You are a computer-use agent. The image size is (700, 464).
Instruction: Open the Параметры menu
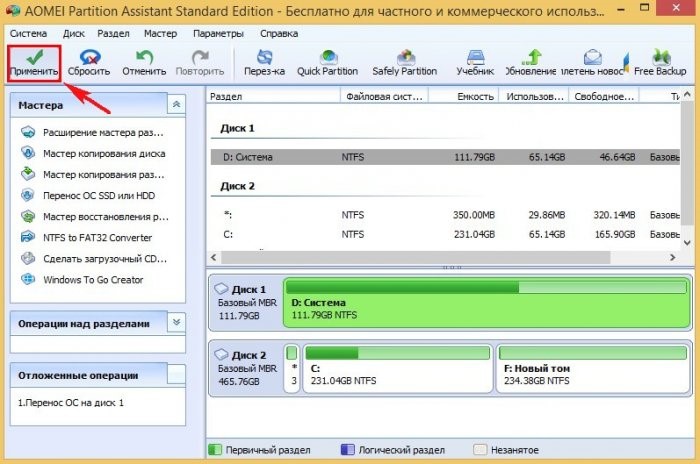[218, 33]
